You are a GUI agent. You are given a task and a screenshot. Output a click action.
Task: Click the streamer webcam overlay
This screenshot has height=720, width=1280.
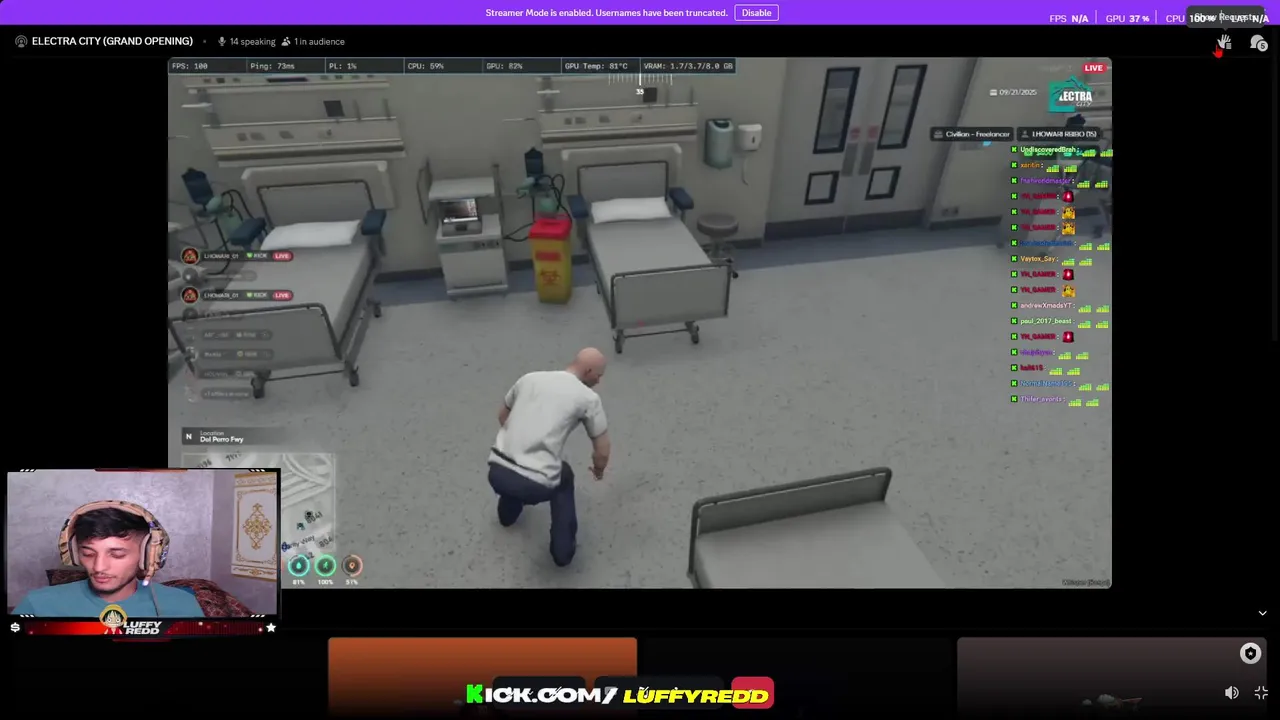point(143,542)
